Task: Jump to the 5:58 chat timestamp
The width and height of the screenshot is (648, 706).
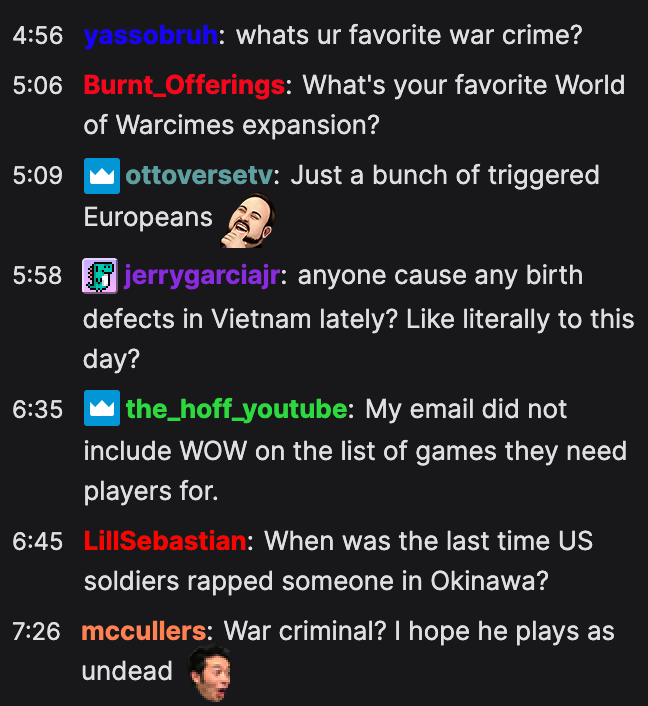Action: (37, 276)
